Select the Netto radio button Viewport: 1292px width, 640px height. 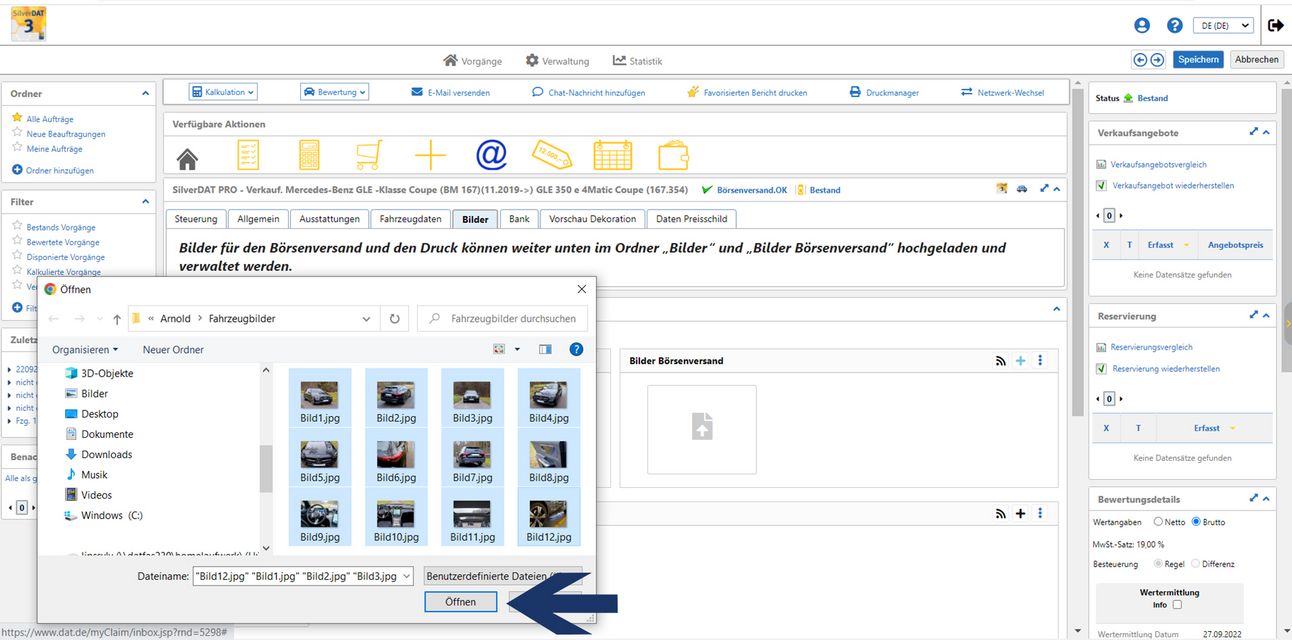(x=1158, y=522)
